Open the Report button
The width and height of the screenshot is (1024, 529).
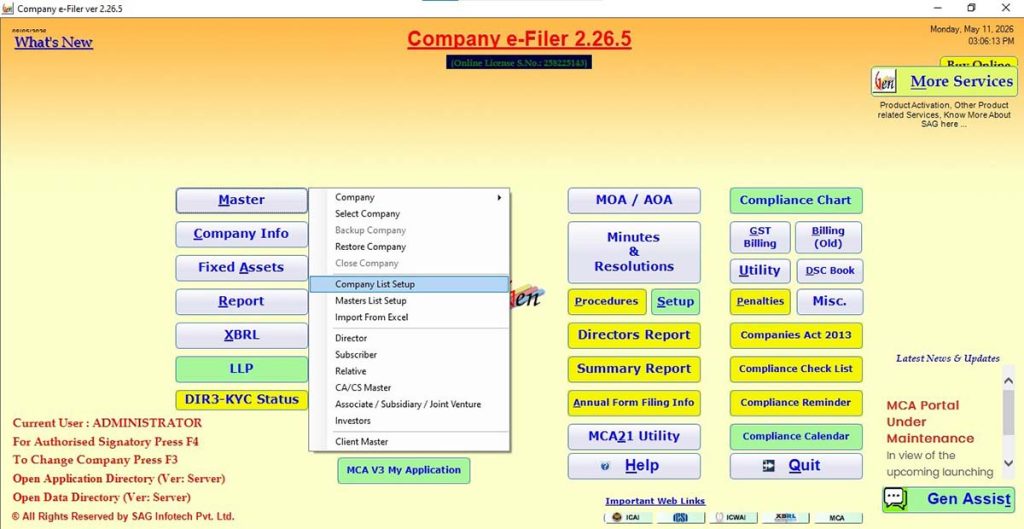(x=242, y=302)
